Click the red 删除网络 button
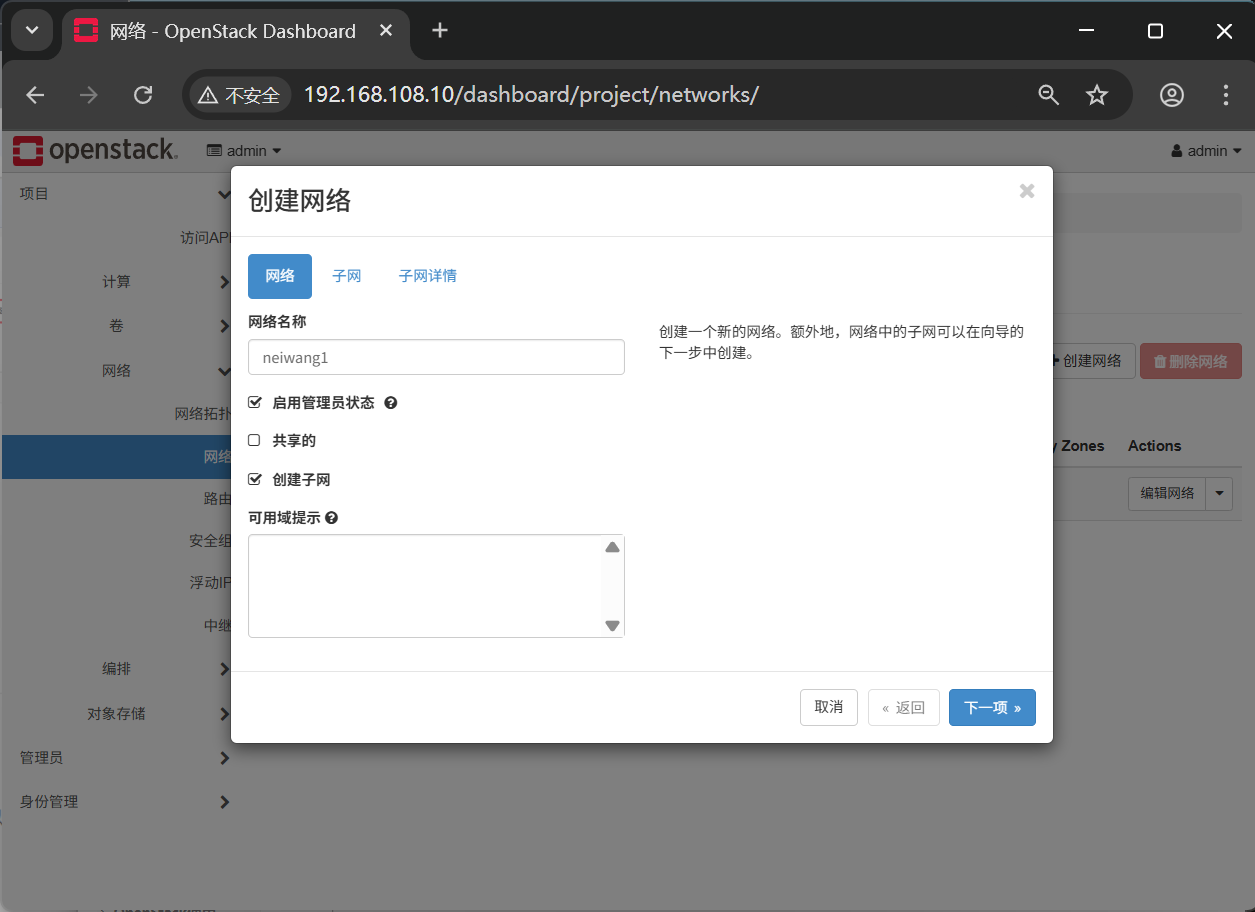This screenshot has width=1255, height=912. pos(1191,361)
